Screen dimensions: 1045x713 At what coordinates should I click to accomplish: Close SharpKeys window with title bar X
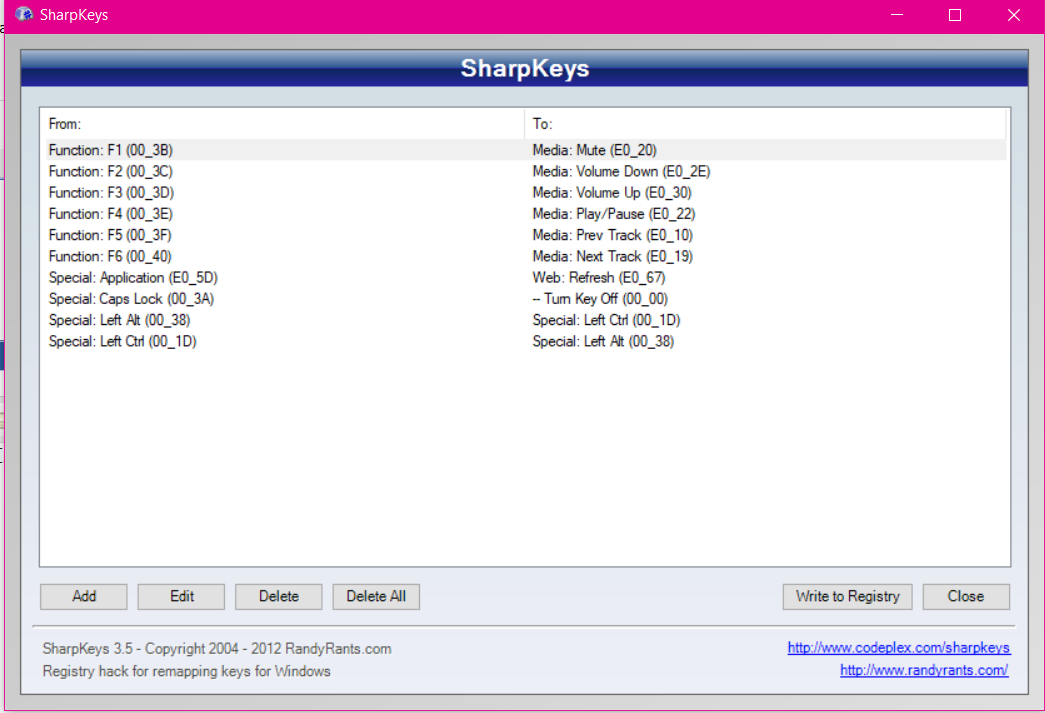pos(1014,15)
